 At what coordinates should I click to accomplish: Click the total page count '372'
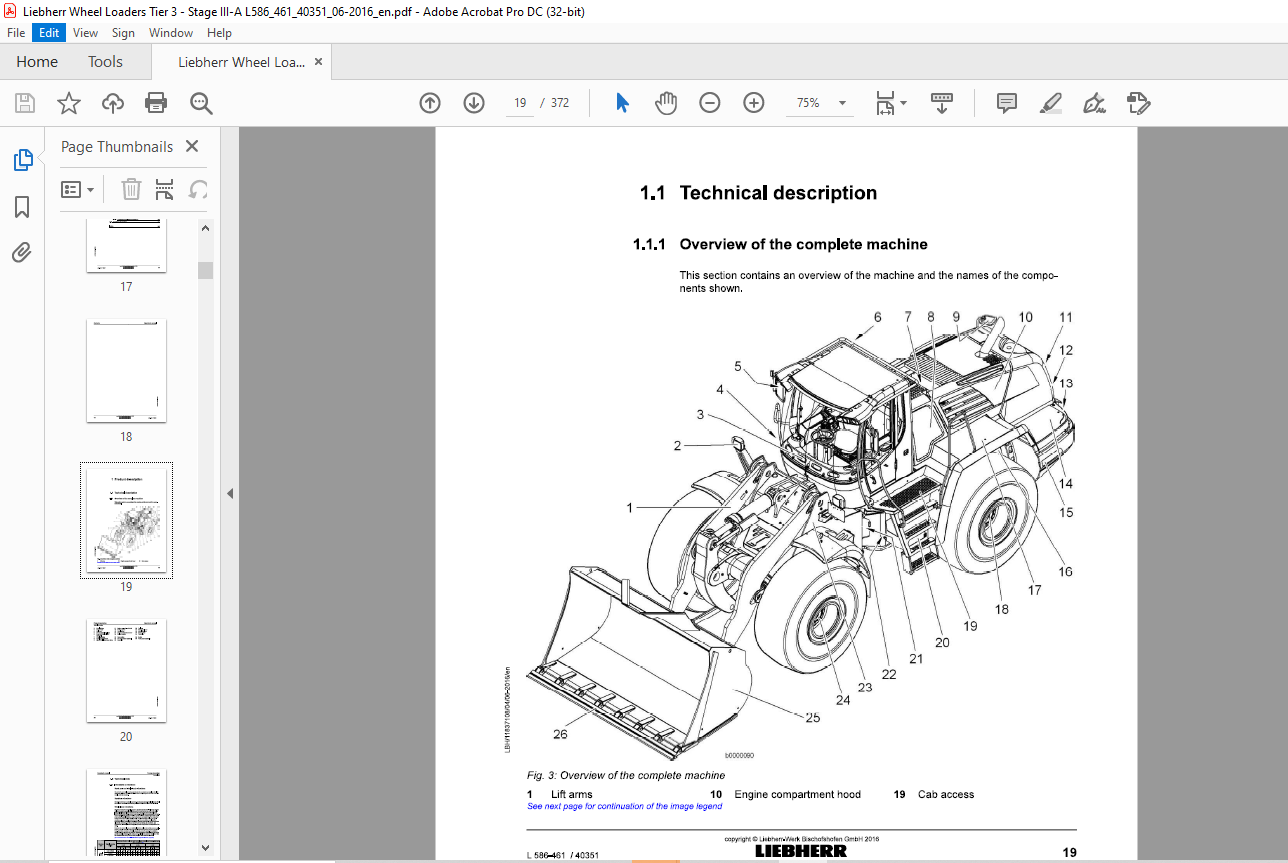(x=560, y=103)
